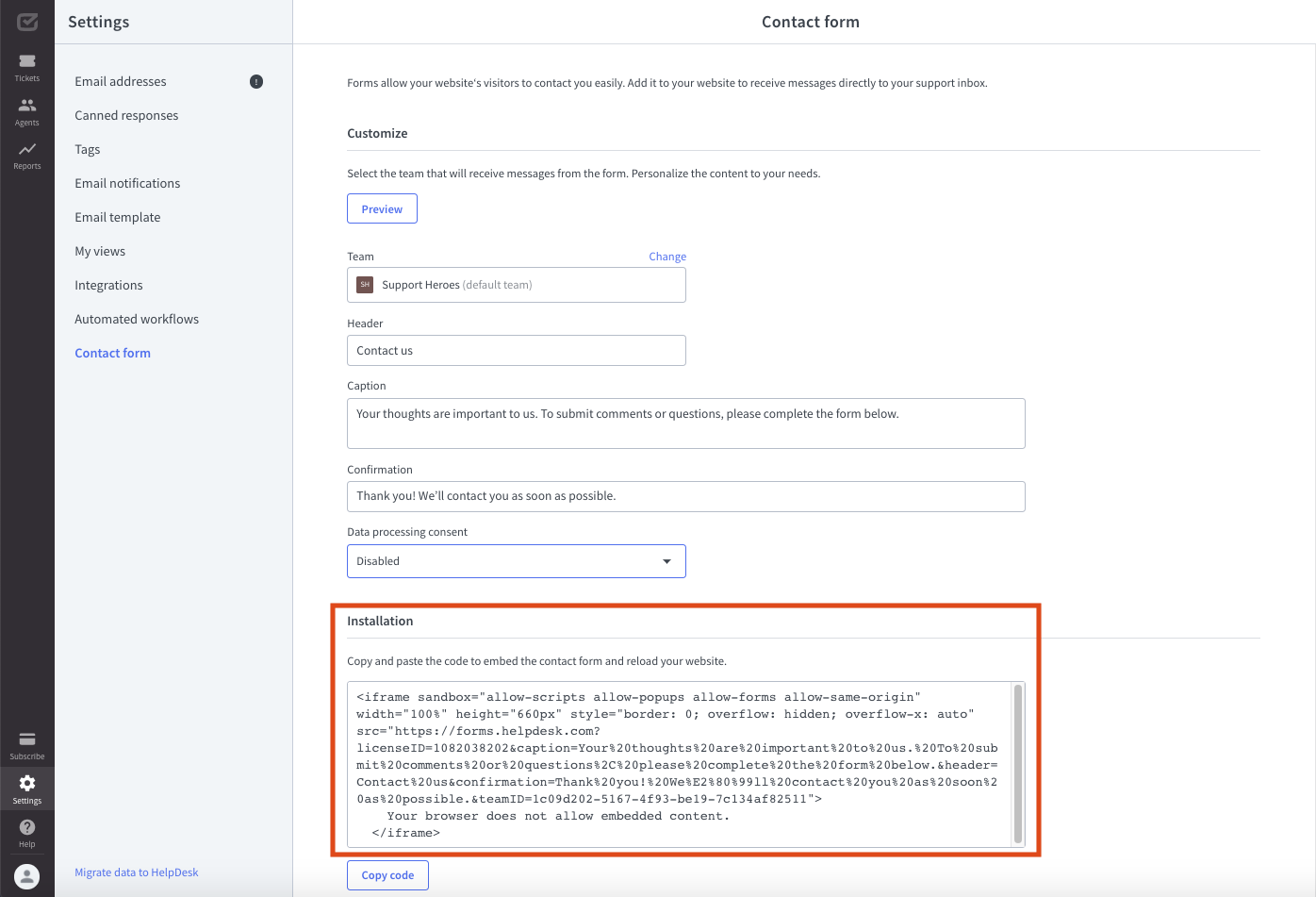
Task: Preview the contact form
Action: pyautogui.click(x=382, y=208)
